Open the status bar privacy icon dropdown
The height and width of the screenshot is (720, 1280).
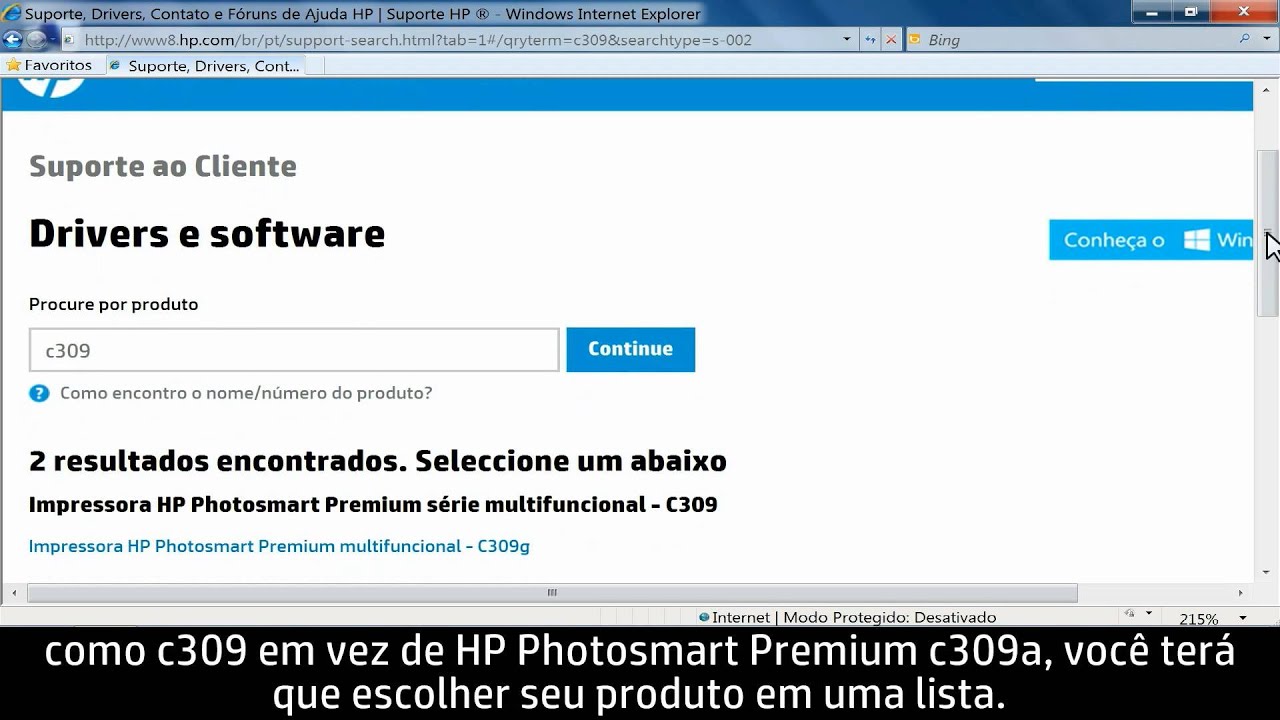1149,614
